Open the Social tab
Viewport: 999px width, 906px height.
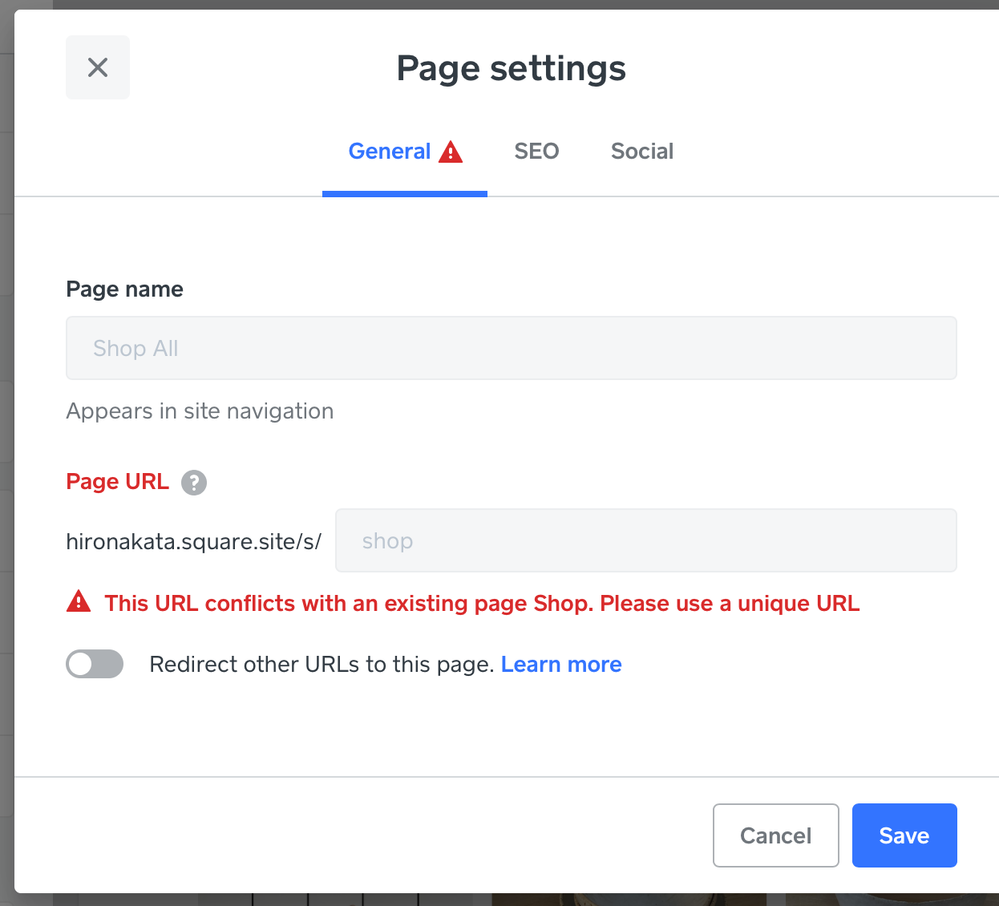tap(642, 152)
